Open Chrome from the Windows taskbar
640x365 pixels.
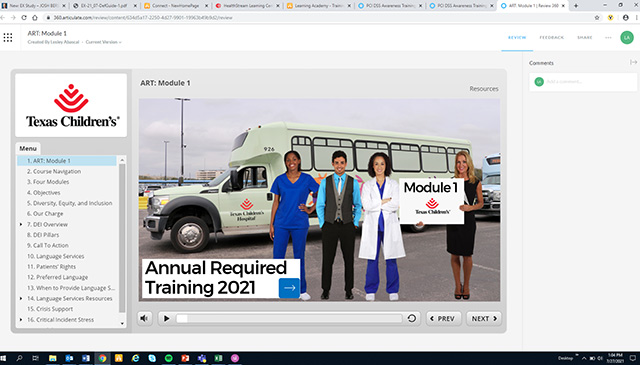(102, 358)
